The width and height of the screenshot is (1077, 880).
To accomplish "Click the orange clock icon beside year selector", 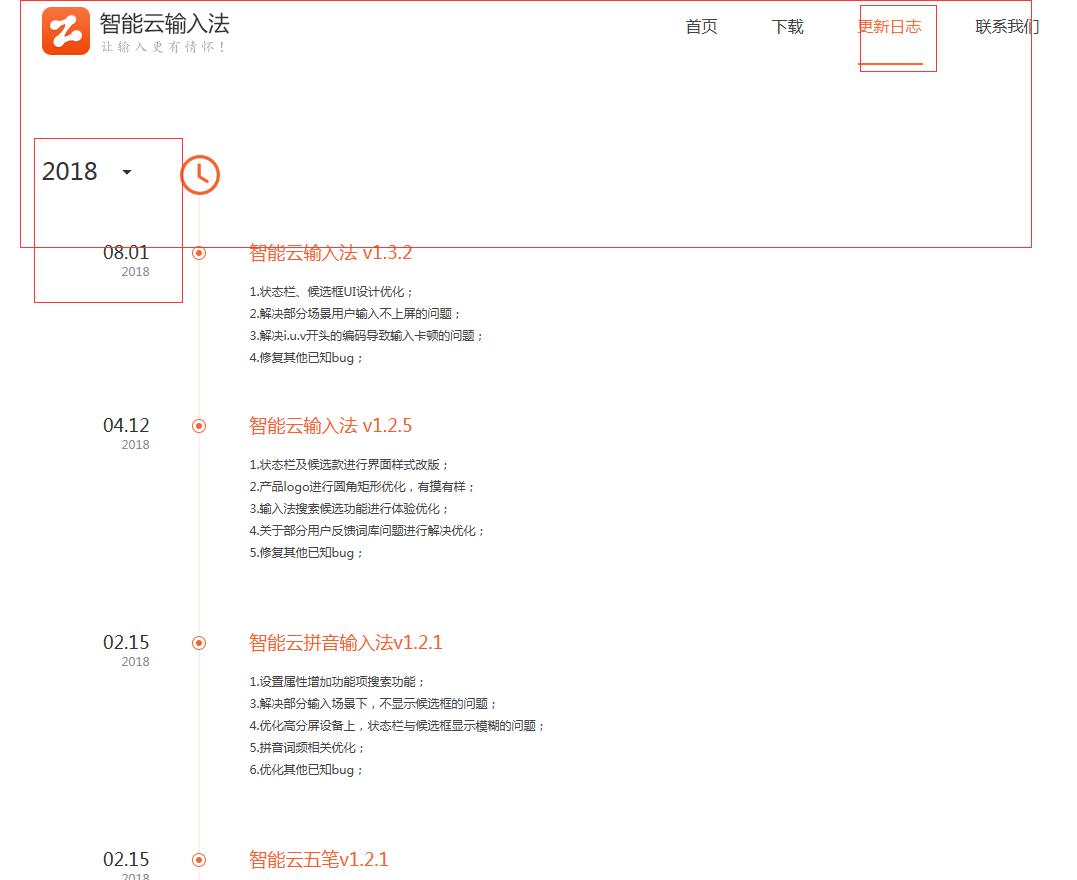I will tap(200, 174).
